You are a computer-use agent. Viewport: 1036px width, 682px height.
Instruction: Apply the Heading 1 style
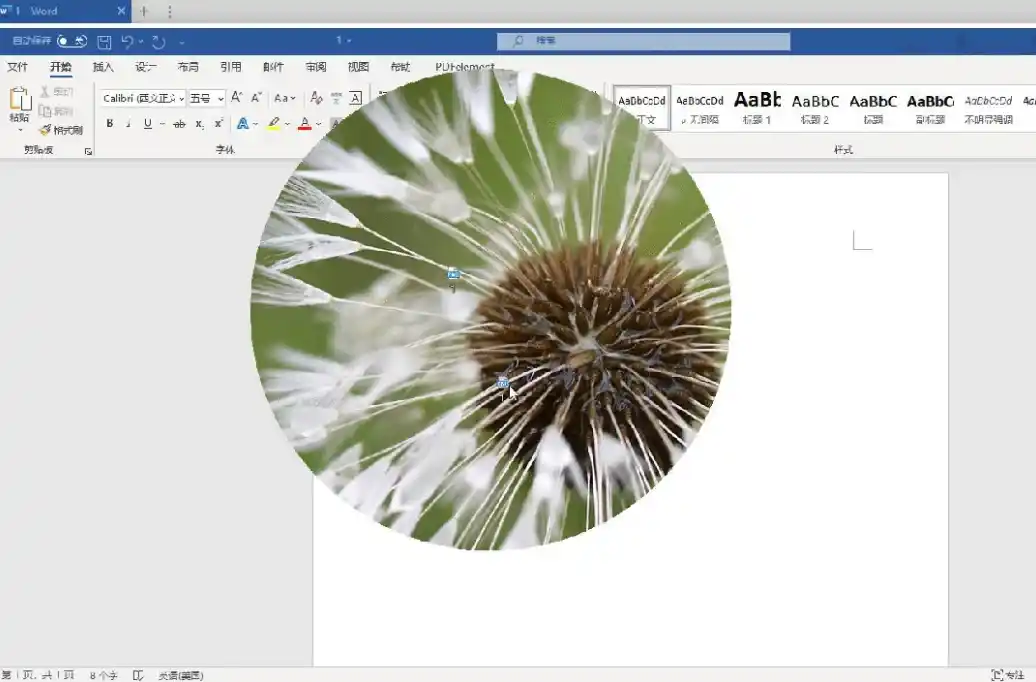pyautogui.click(x=757, y=107)
